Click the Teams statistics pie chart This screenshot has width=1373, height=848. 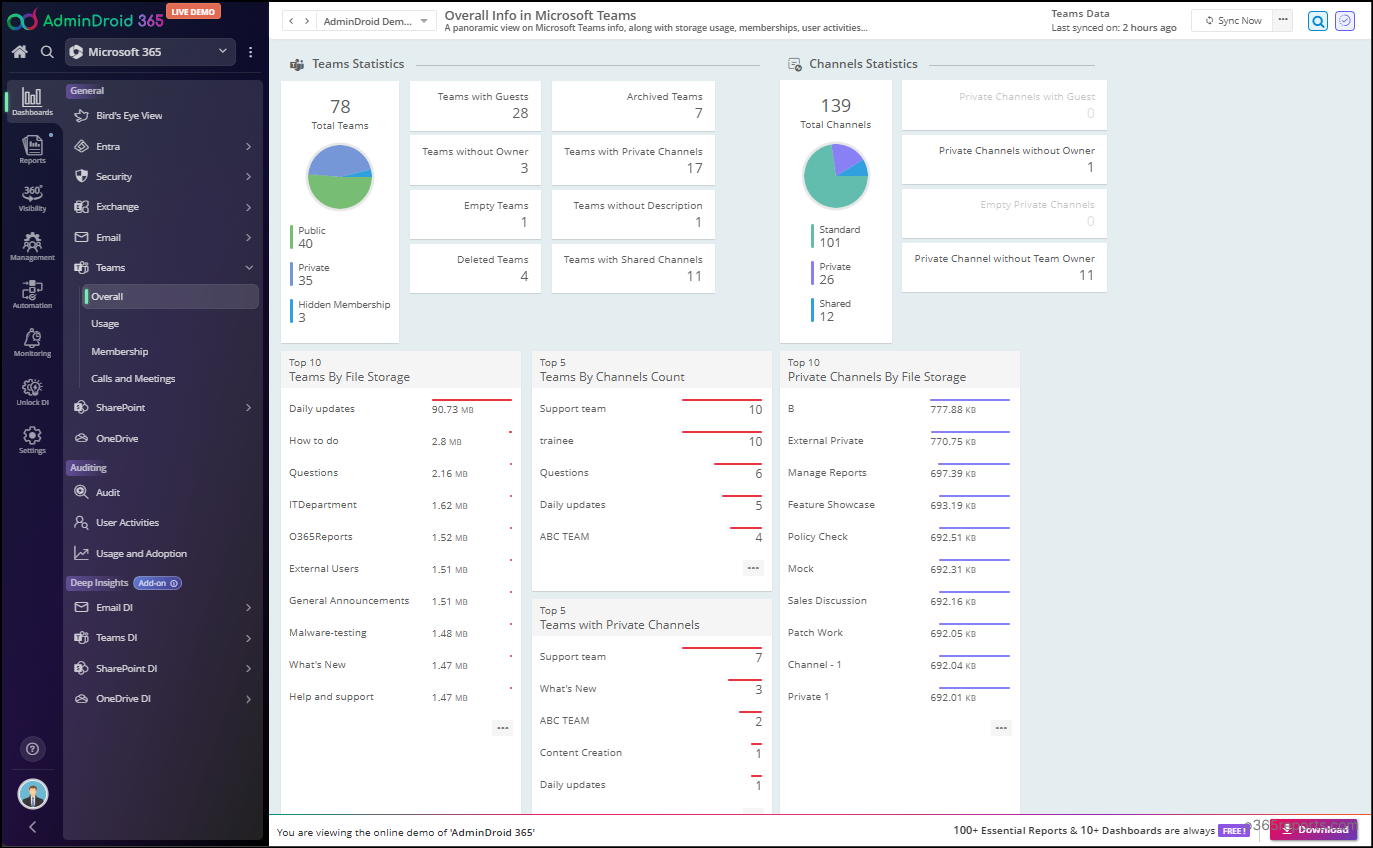point(339,177)
